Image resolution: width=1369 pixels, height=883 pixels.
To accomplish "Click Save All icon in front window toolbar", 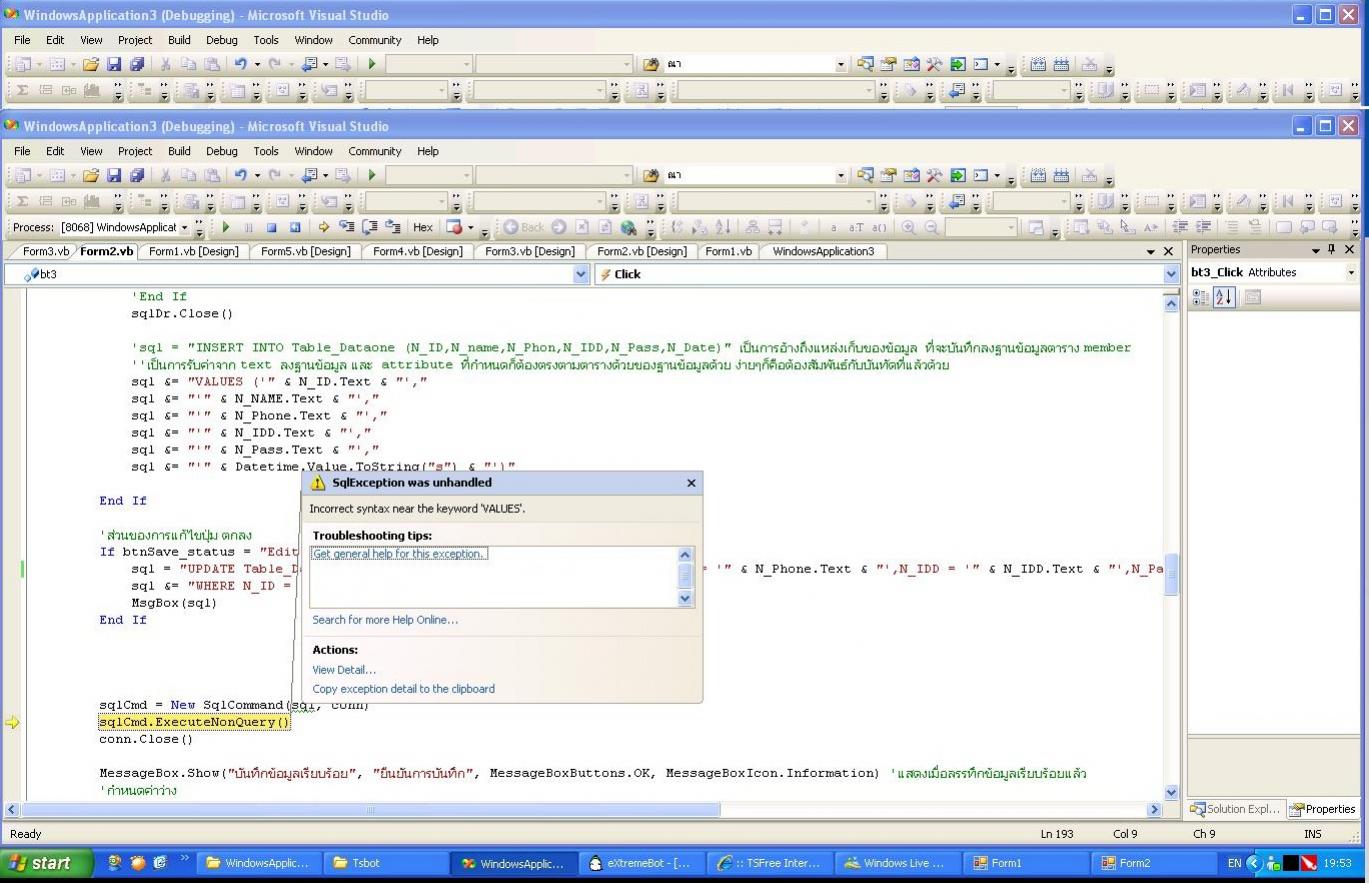I will point(137,175).
